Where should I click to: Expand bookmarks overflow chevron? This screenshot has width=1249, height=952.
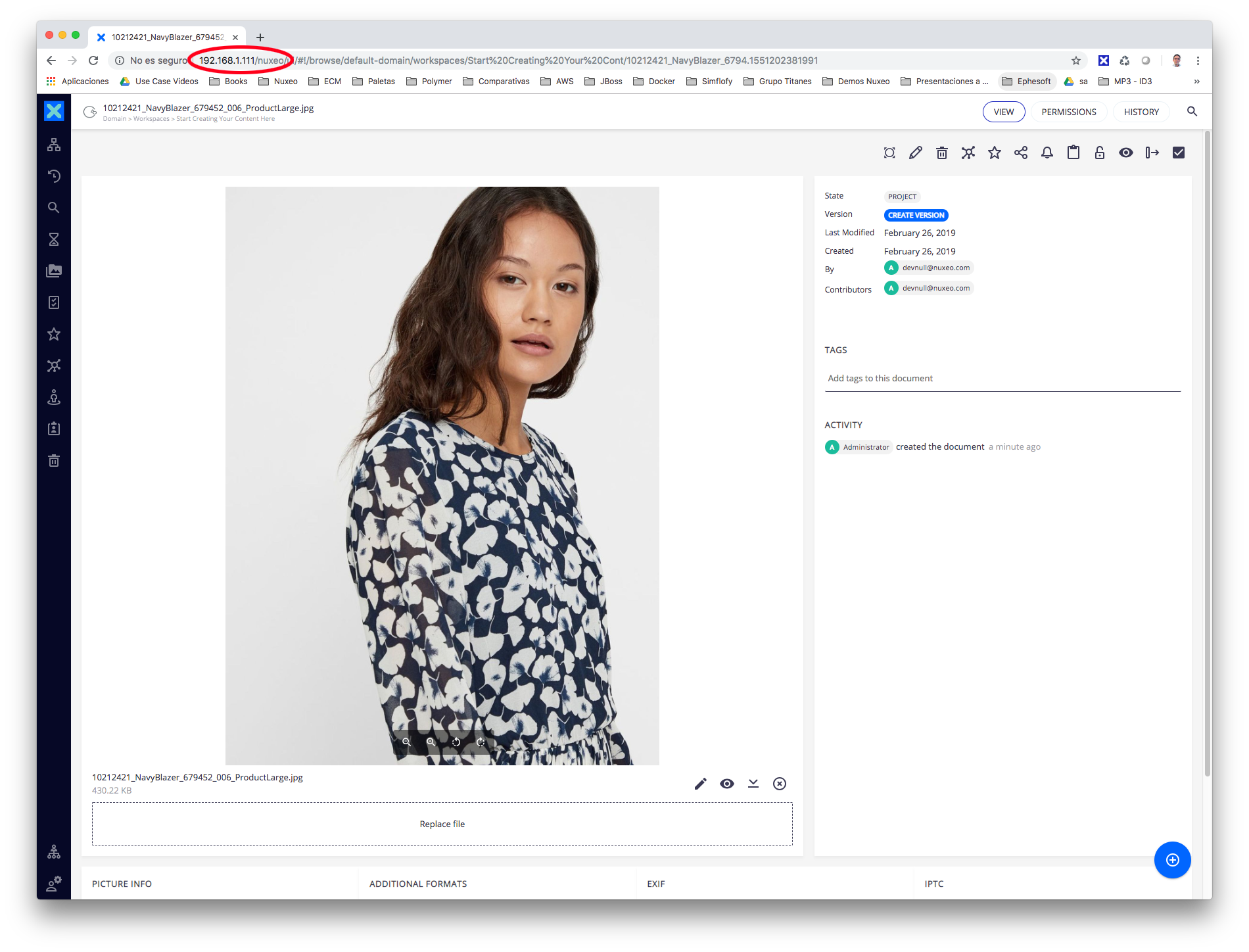1196,82
